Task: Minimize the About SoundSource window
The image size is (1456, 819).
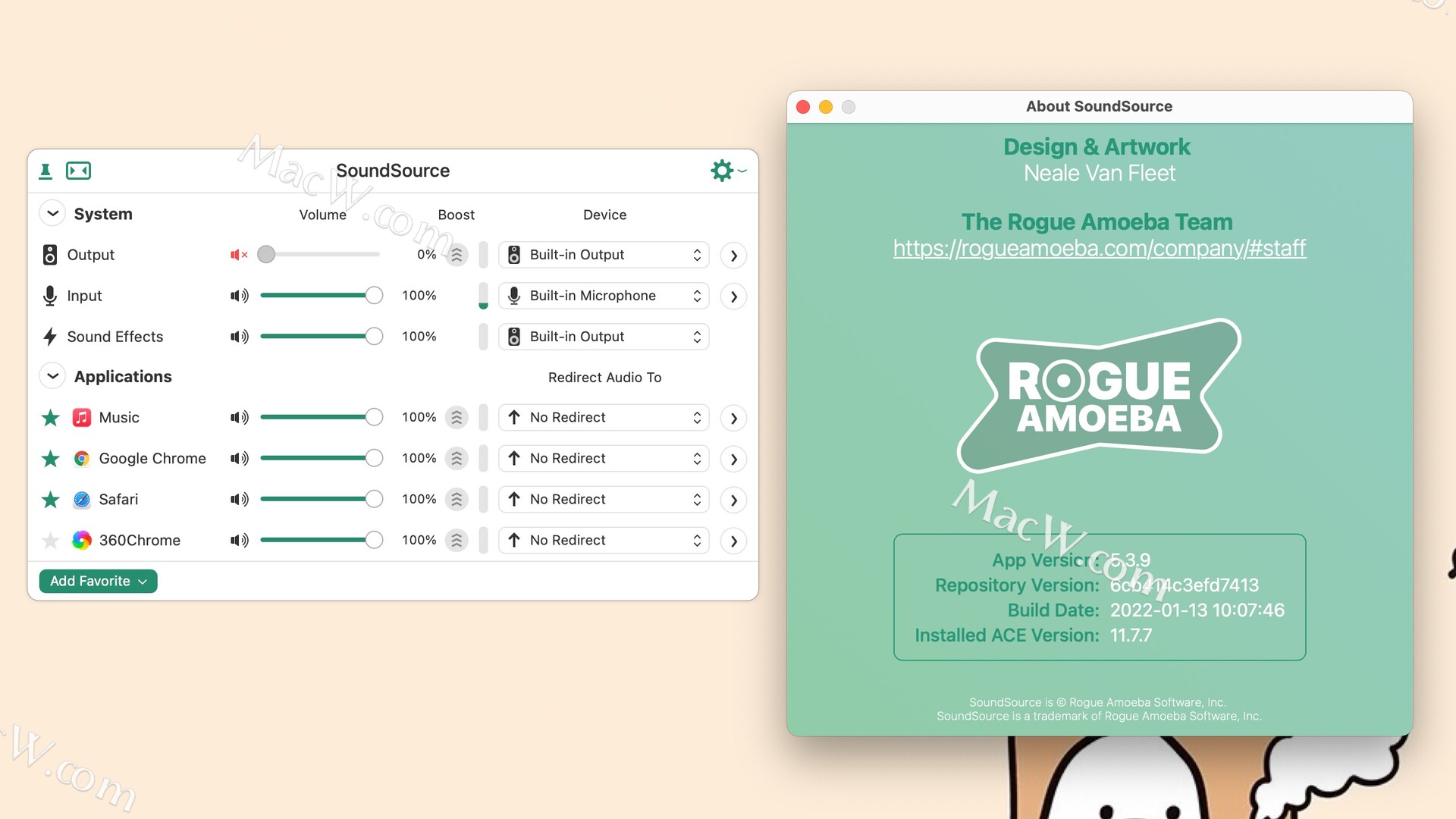Action: pyautogui.click(x=826, y=107)
